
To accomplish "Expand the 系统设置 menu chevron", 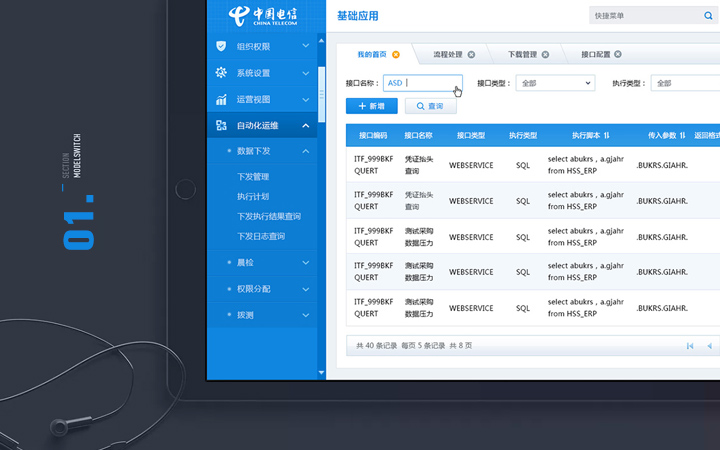I will (x=305, y=73).
